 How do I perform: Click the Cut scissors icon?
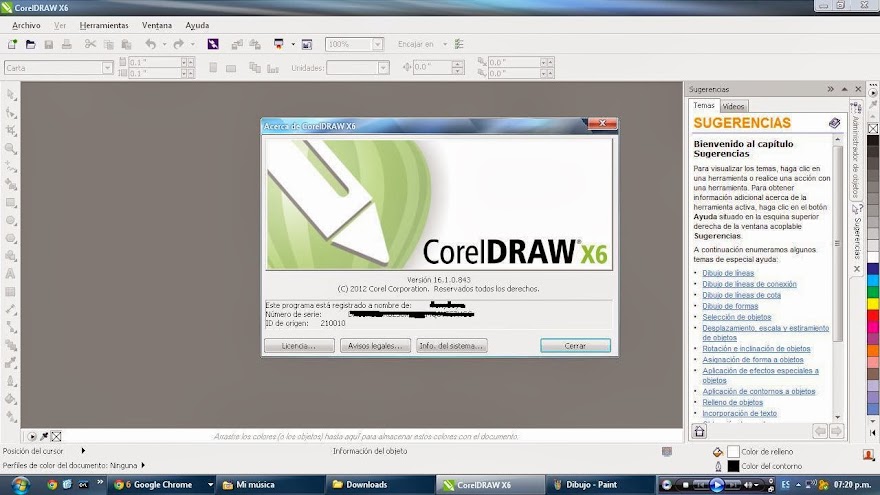point(90,44)
